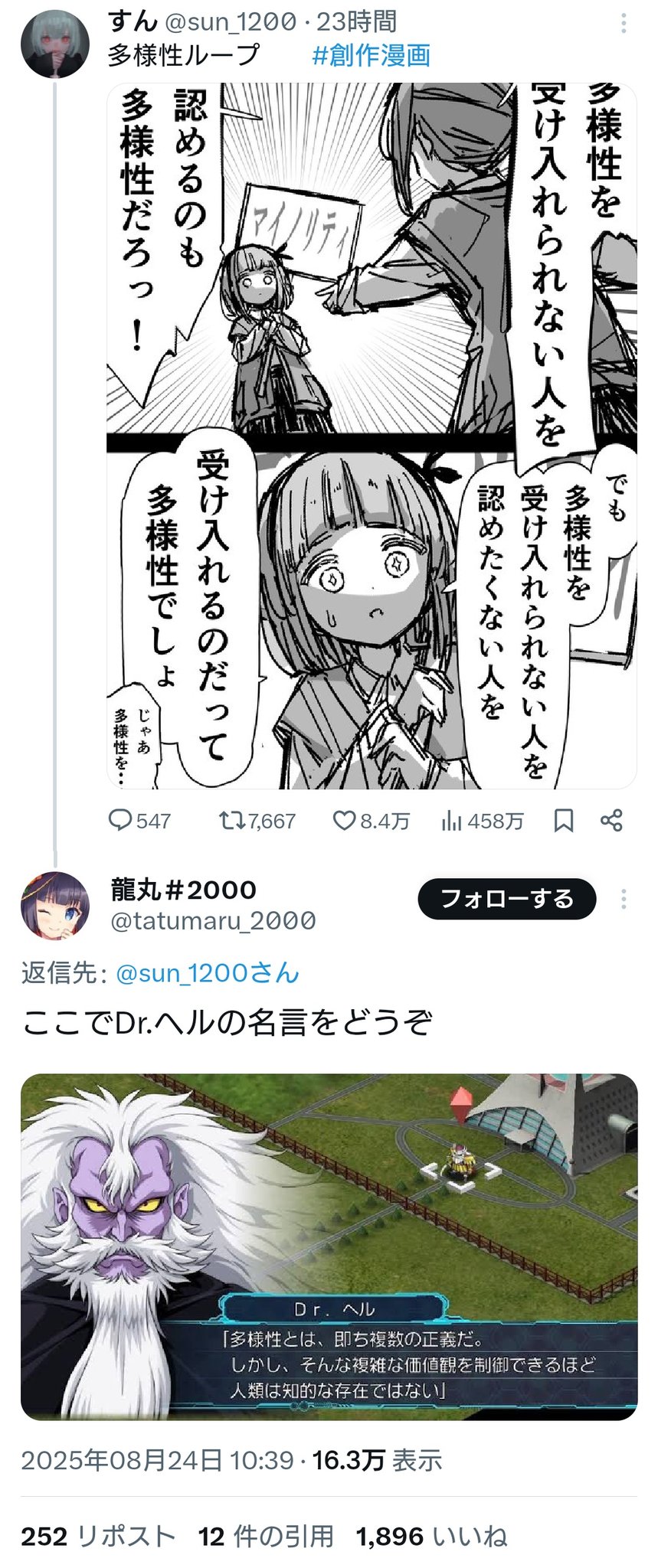Click the フォローする button
Screen dimensions: 658x1568
coord(506,899)
